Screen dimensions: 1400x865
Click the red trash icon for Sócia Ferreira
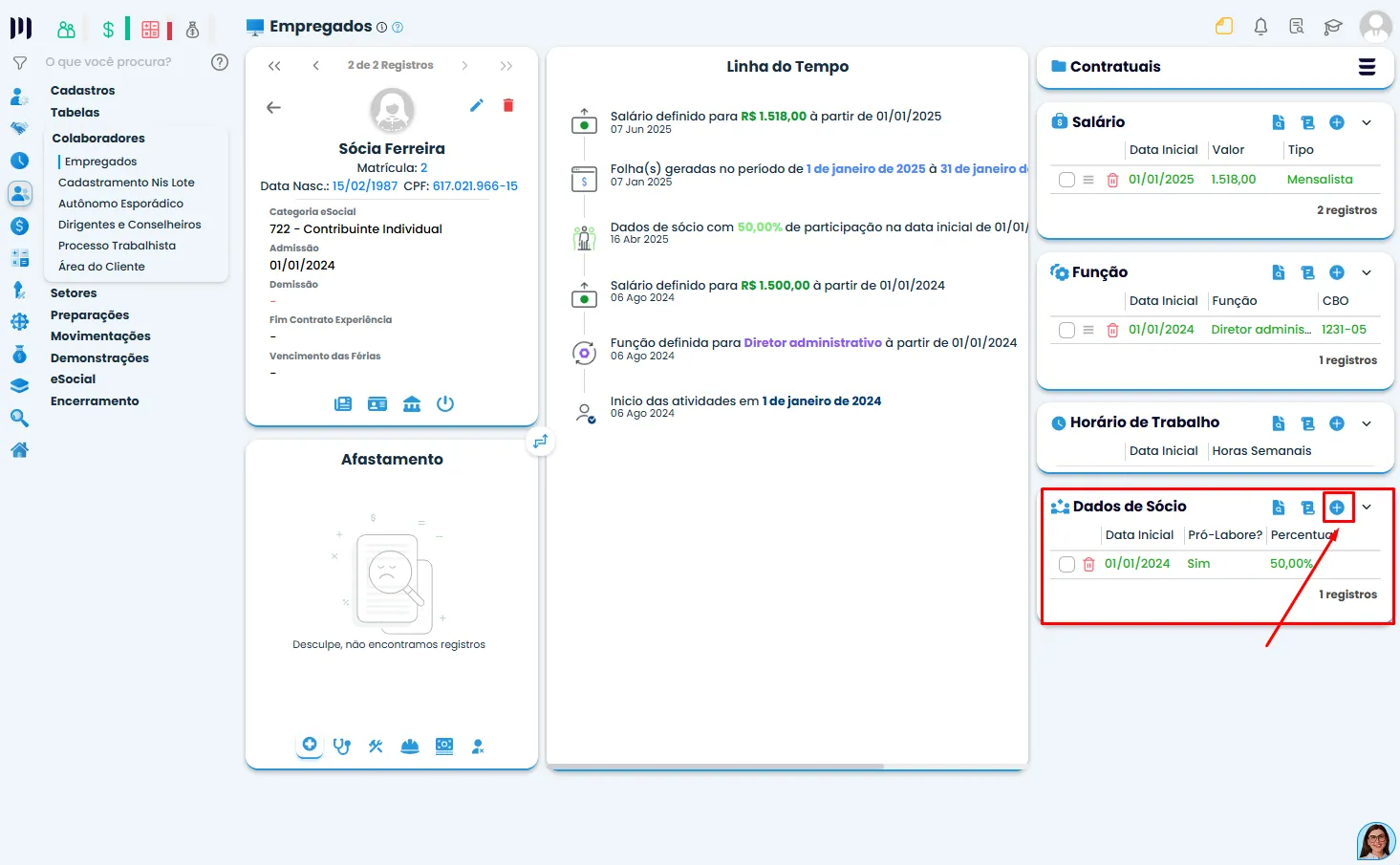pyautogui.click(x=508, y=105)
